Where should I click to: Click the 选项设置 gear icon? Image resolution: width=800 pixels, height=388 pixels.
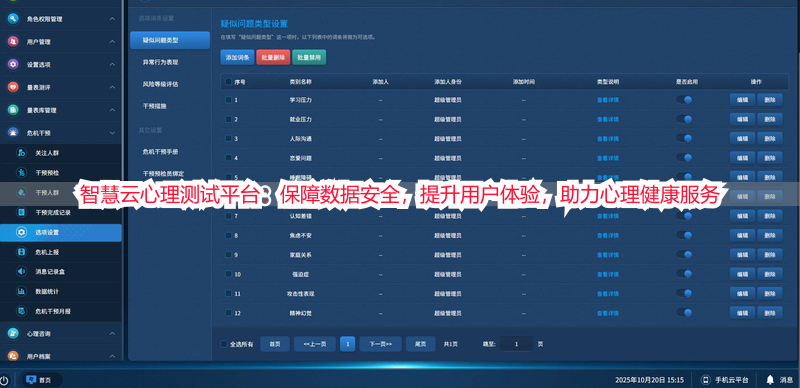(x=21, y=232)
